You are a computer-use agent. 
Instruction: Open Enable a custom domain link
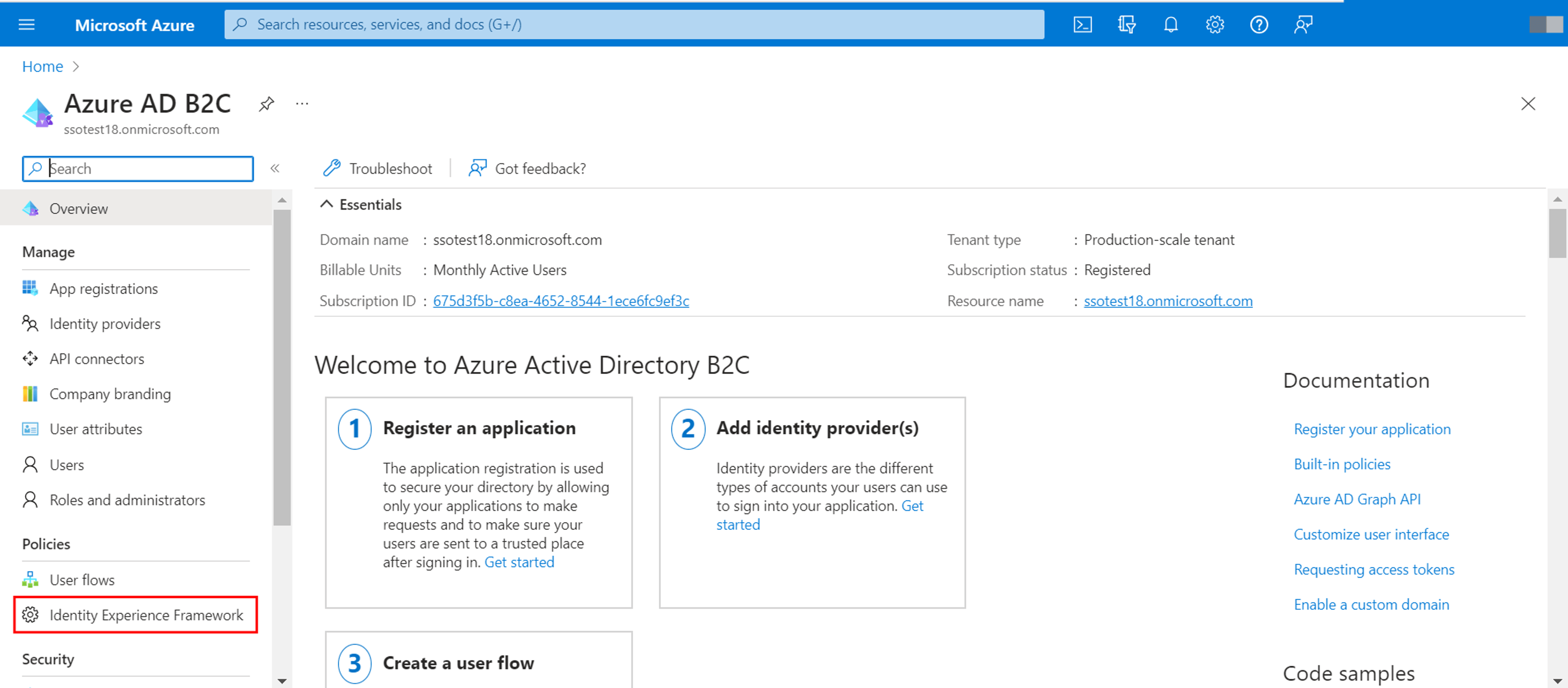(1371, 605)
